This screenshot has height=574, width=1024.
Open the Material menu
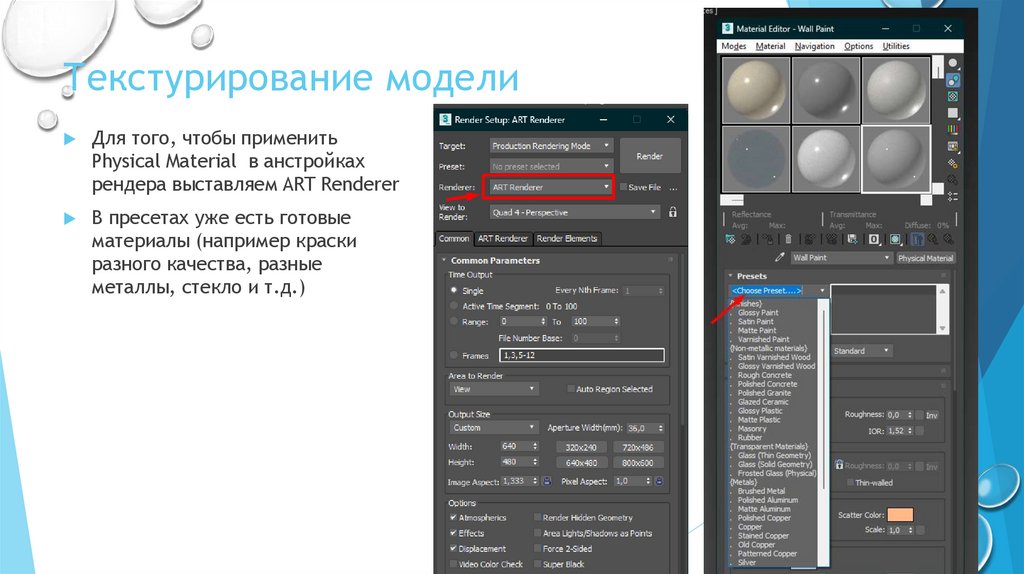pos(770,46)
